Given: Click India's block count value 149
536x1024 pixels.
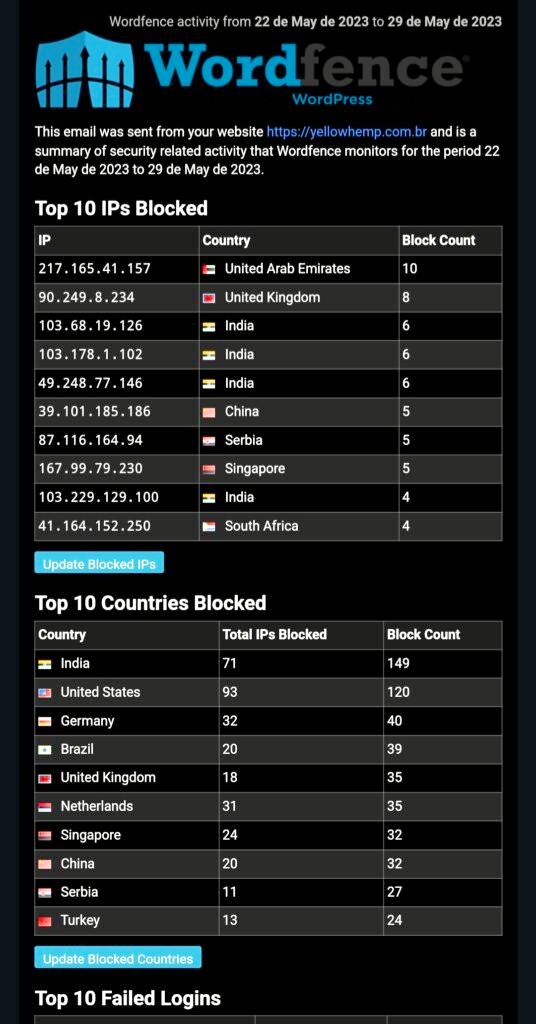Looking at the screenshot, I should click(398, 664).
